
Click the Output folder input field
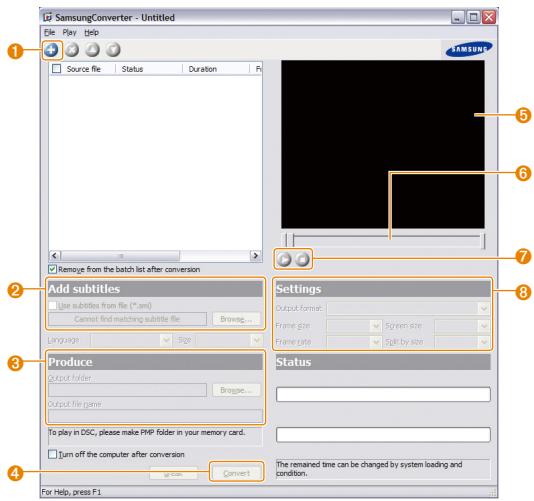click(127, 390)
